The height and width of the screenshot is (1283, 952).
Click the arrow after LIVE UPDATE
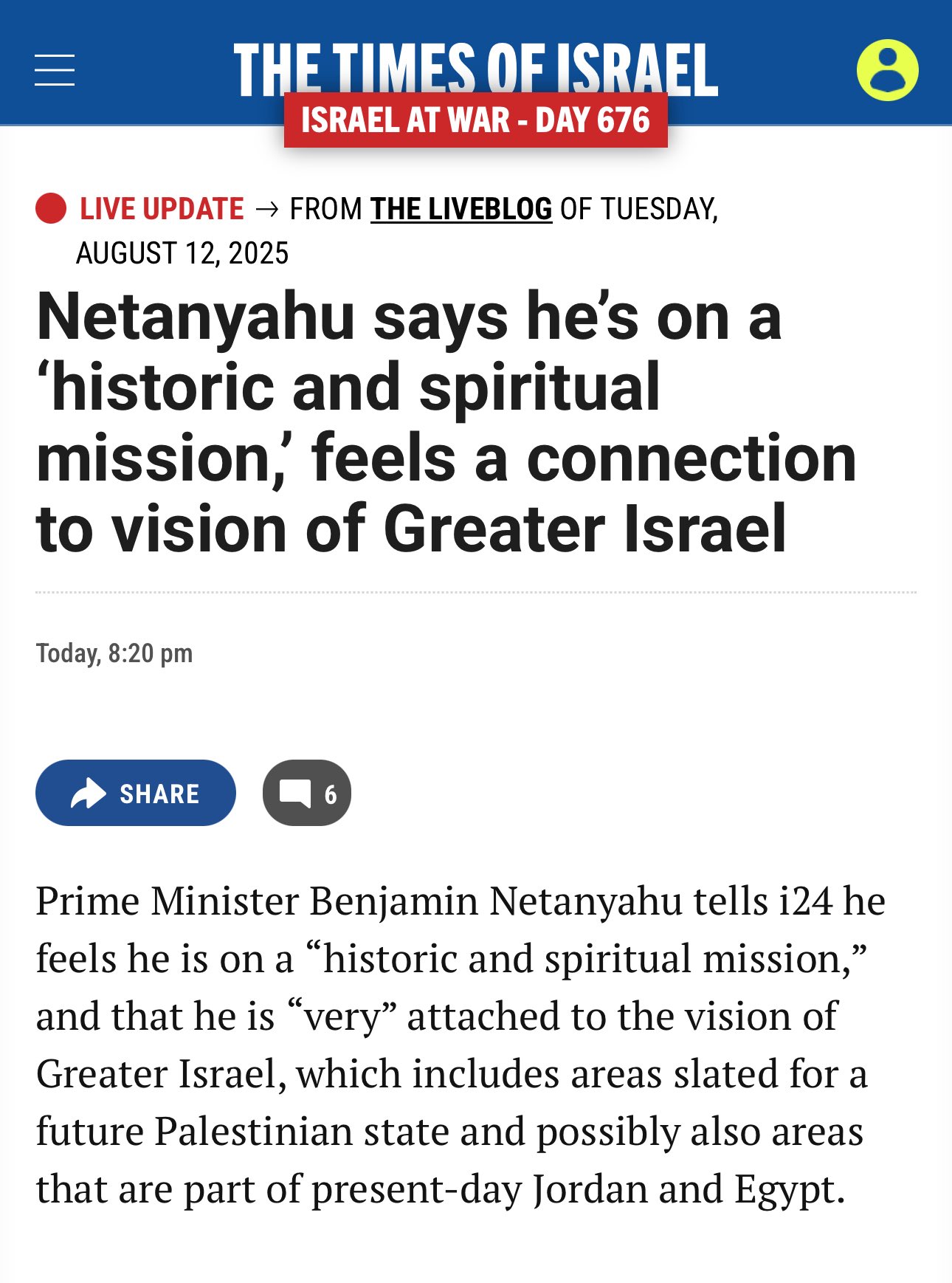click(x=266, y=210)
